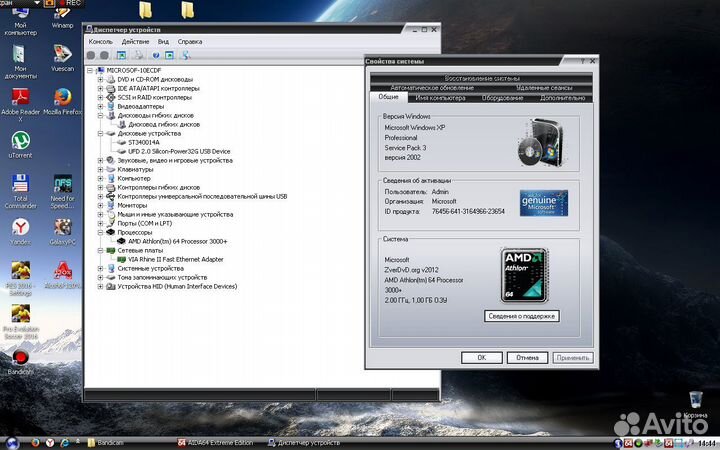
Task: Open the Действие menu
Action: point(135,41)
